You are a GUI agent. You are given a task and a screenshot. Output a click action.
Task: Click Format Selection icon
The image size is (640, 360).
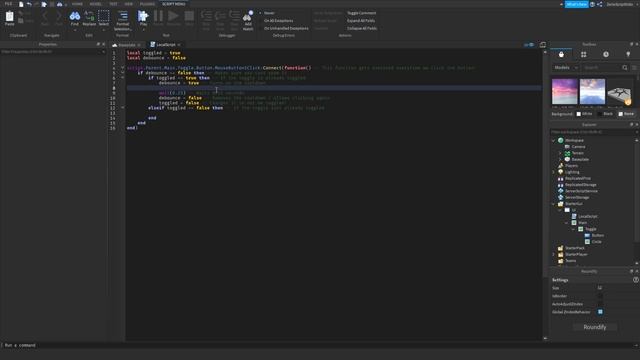coord(122,16)
